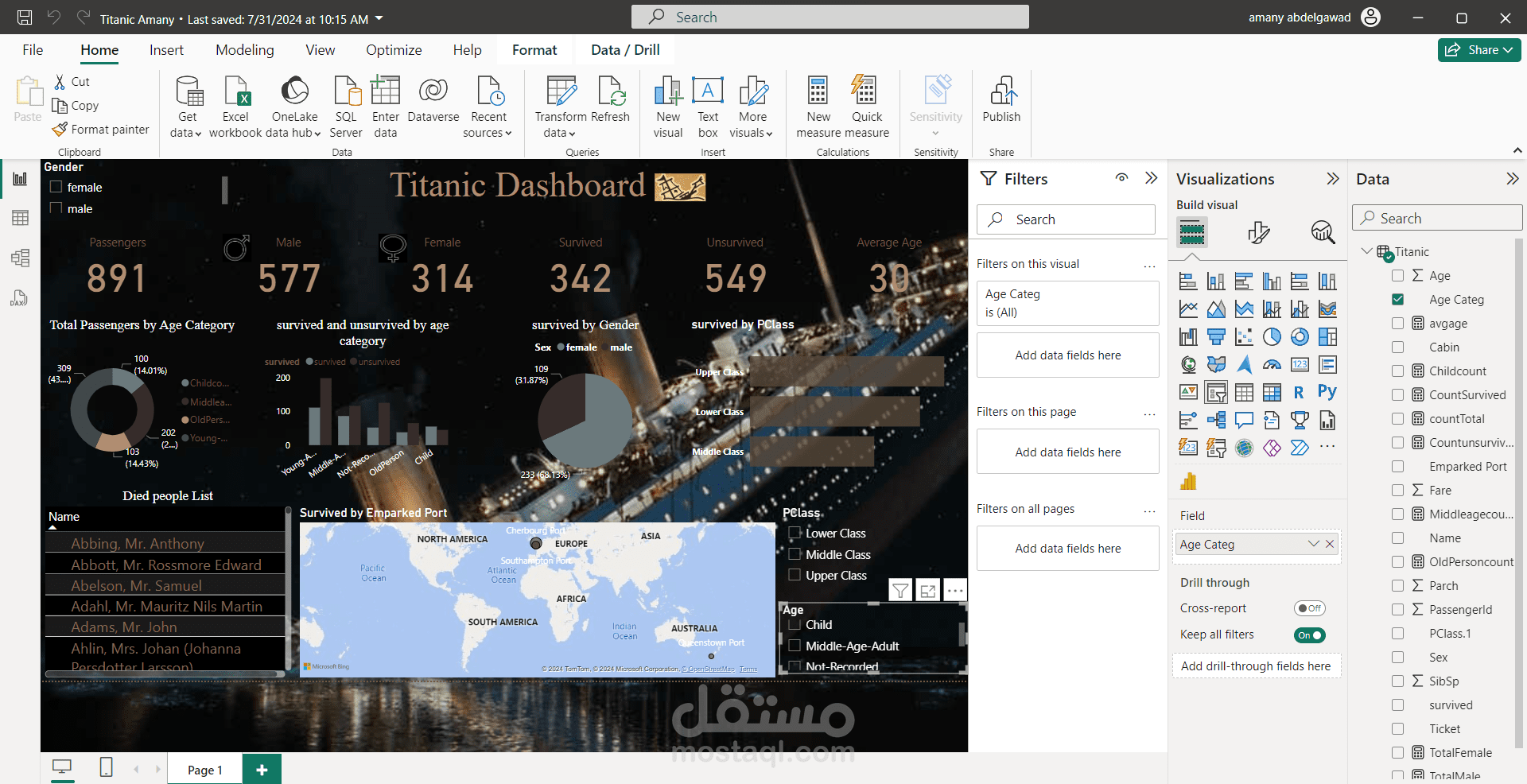Choose the line chart visual icon

click(x=1188, y=309)
